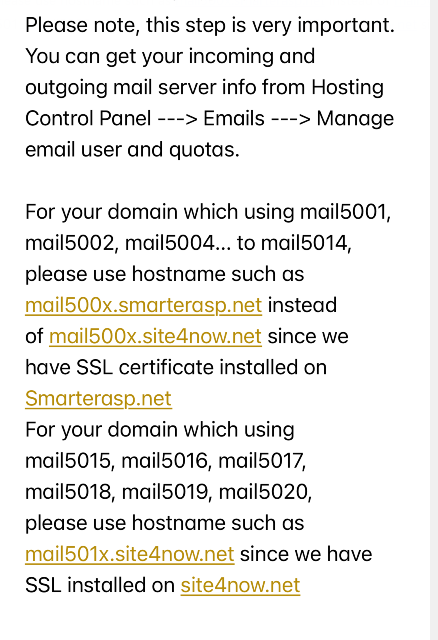Click the word 'Emails' in the path
This screenshot has height=640, width=438.
234,118
